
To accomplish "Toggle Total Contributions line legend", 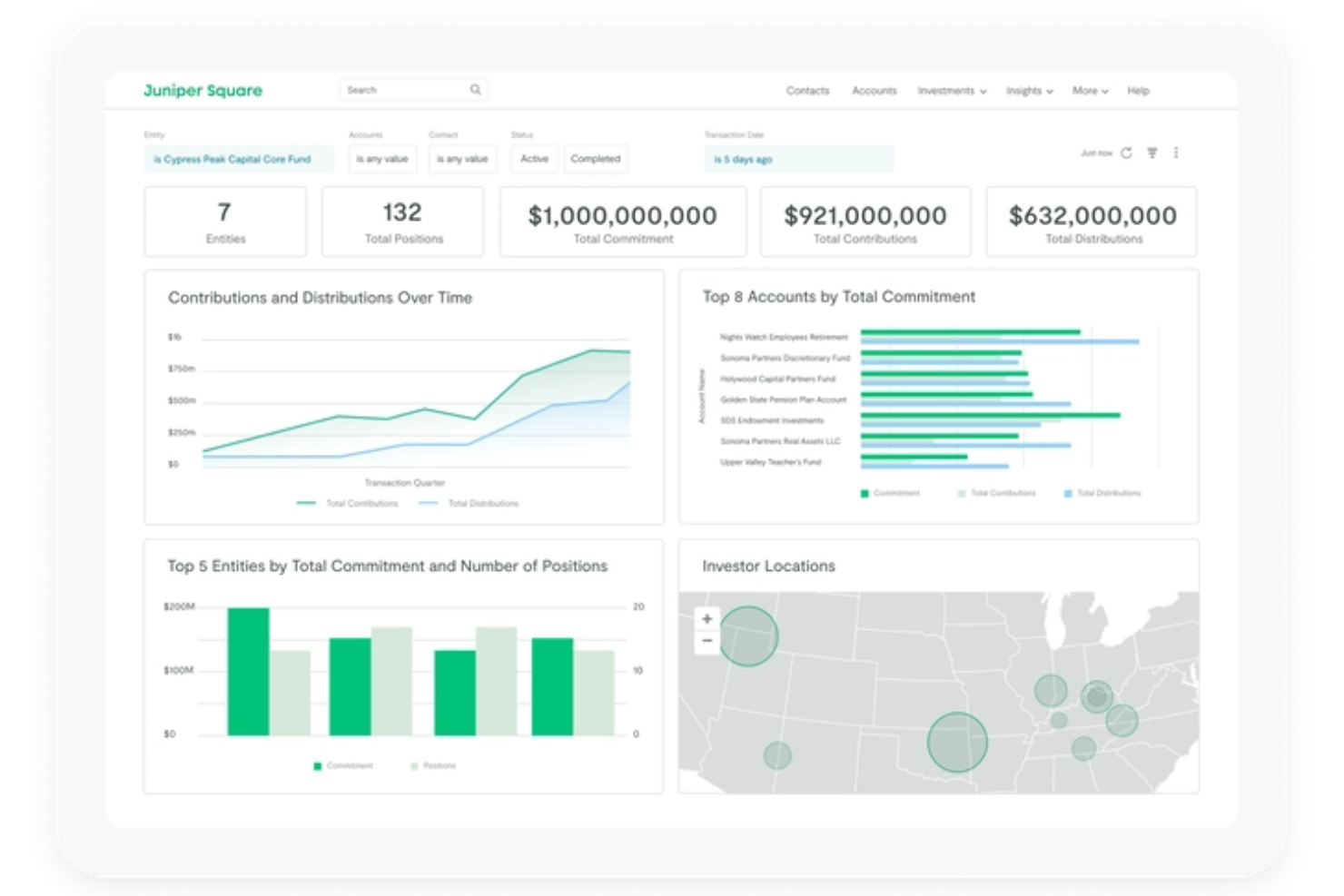I will point(349,503).
